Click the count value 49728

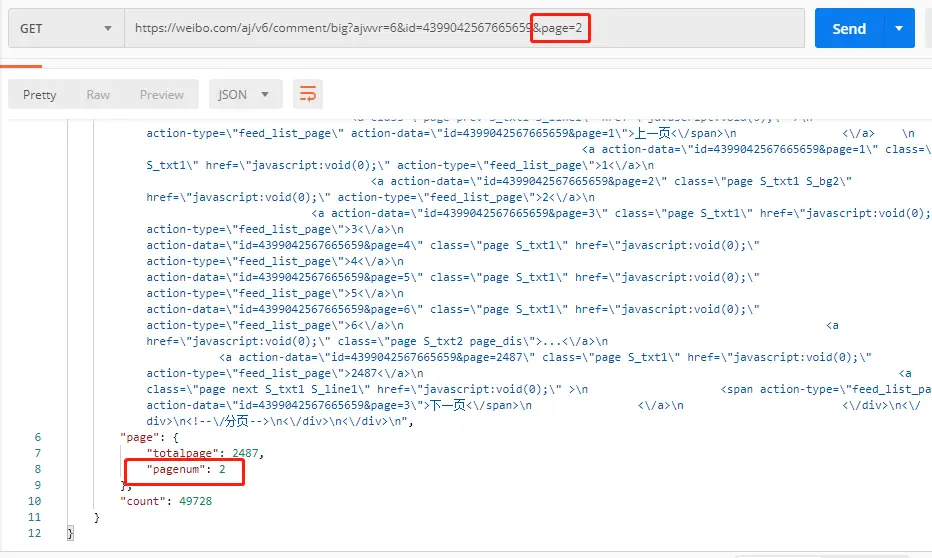click(196, 501)
